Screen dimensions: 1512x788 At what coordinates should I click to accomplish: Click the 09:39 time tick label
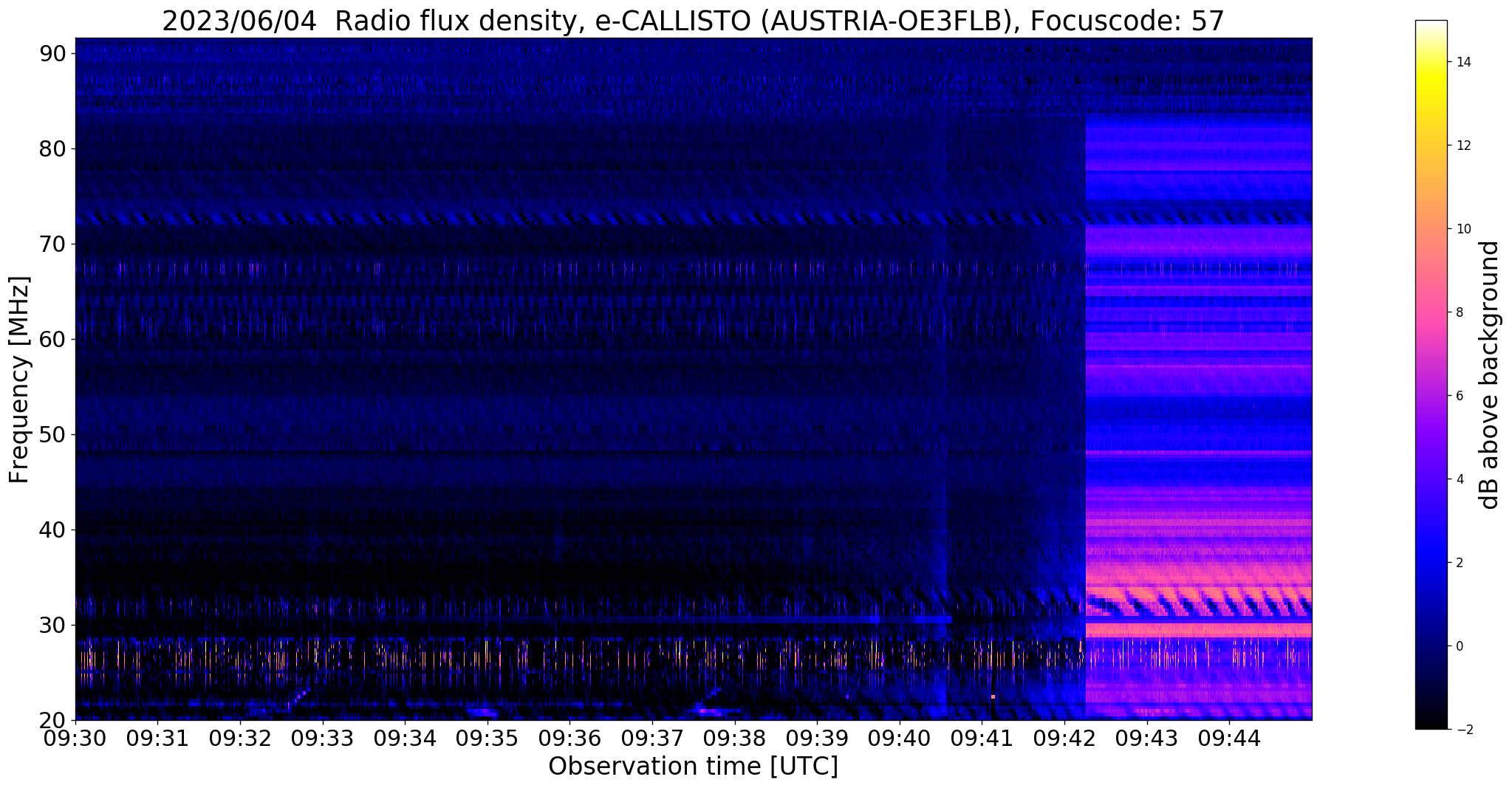[817, 739]
